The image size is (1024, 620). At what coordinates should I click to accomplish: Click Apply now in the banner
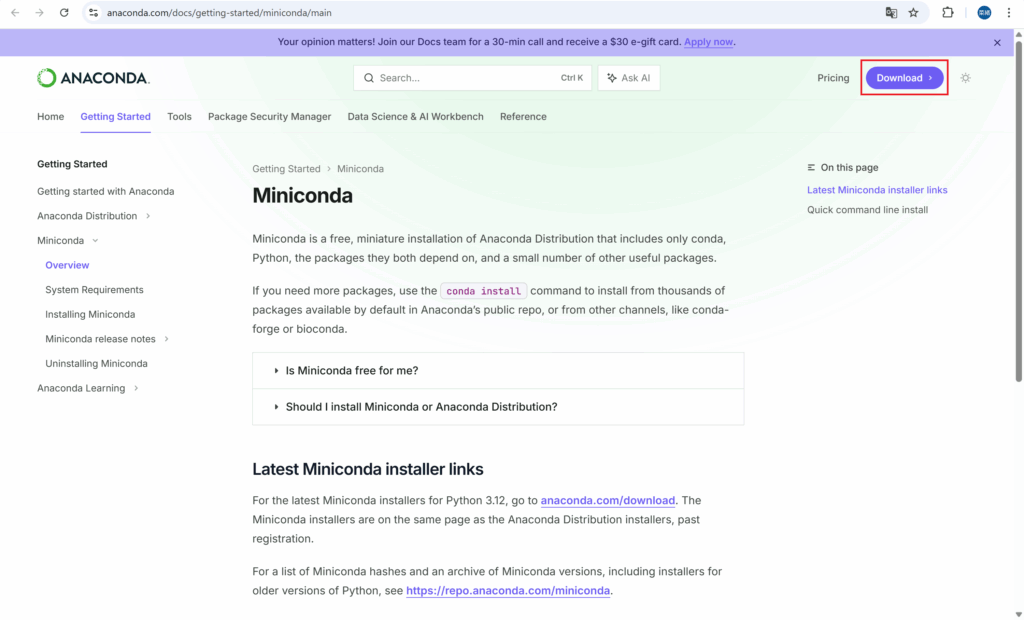click(x=708, y=42)
